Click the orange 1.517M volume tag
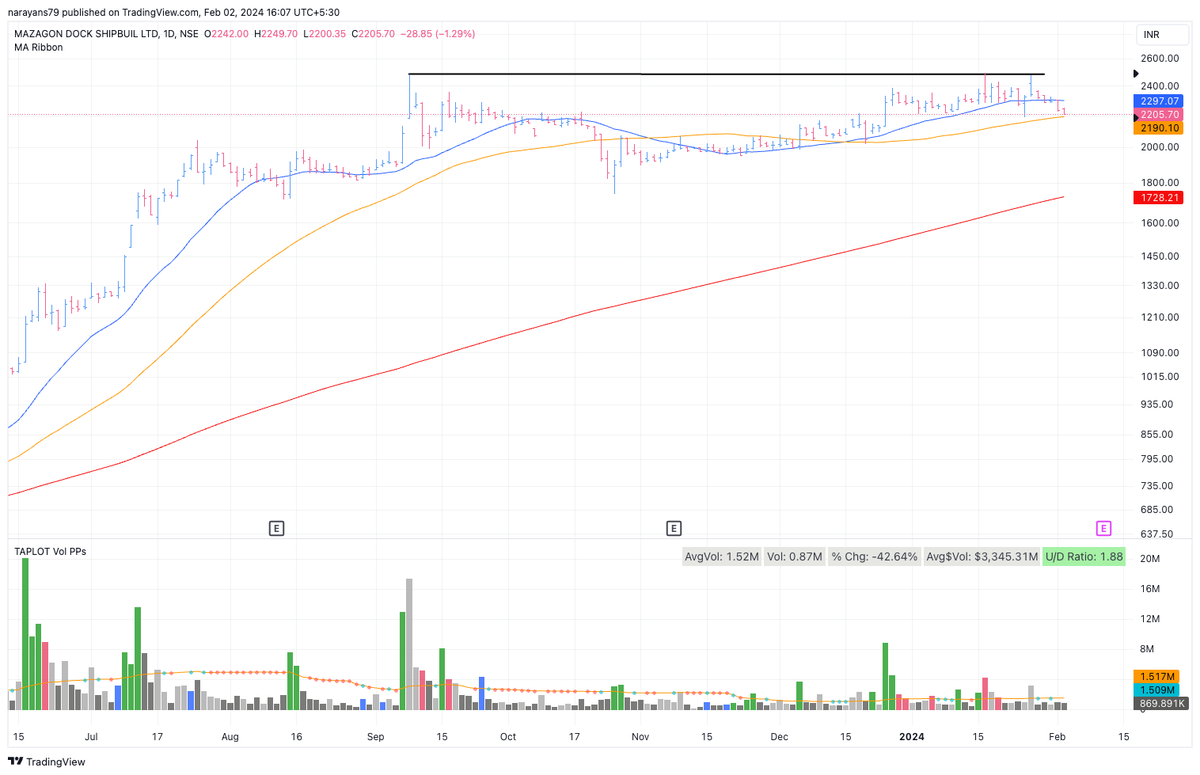1200x775 pixels. [1158, 677]
